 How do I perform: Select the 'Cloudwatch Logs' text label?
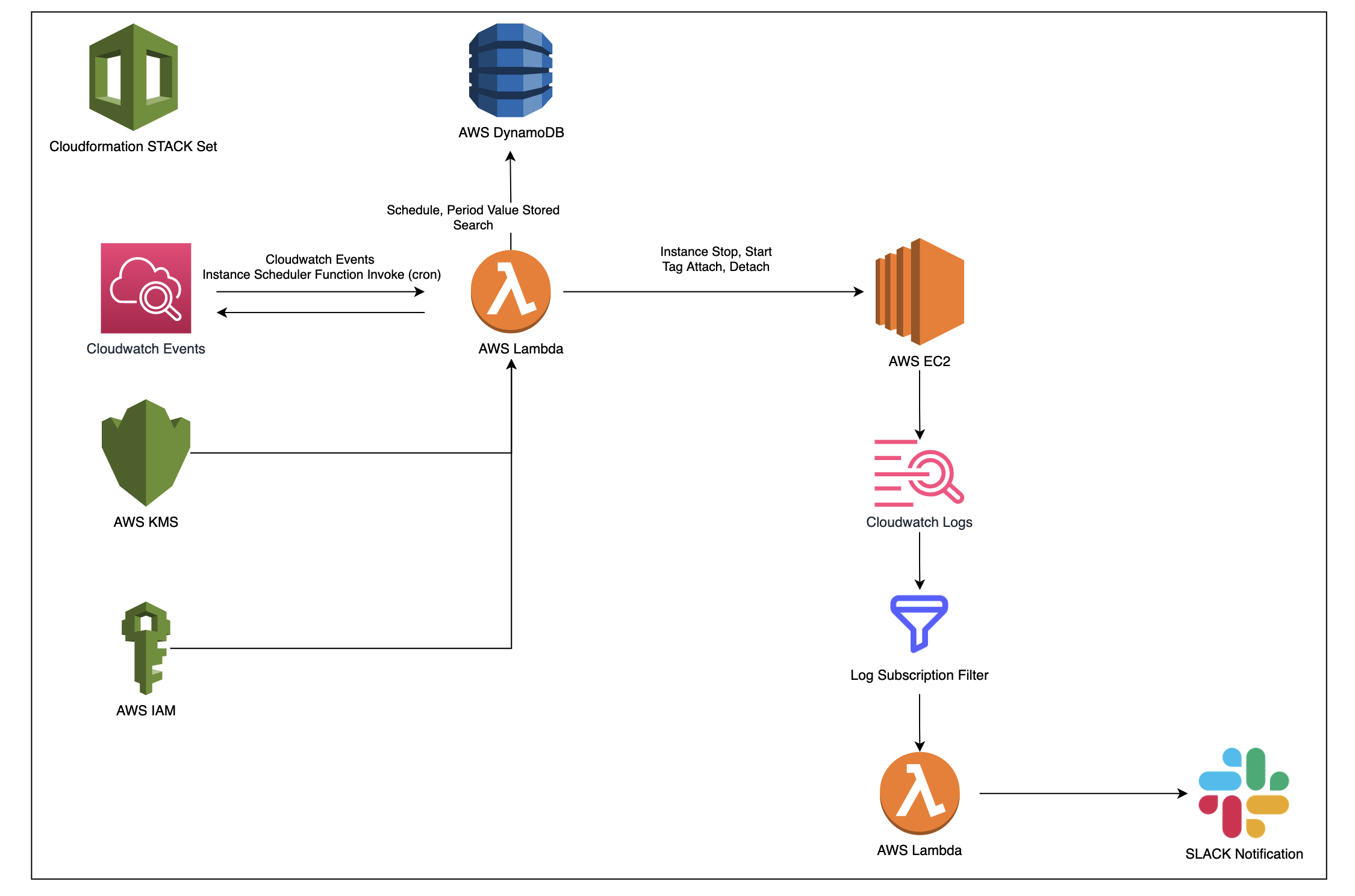(x=919, y=522)
